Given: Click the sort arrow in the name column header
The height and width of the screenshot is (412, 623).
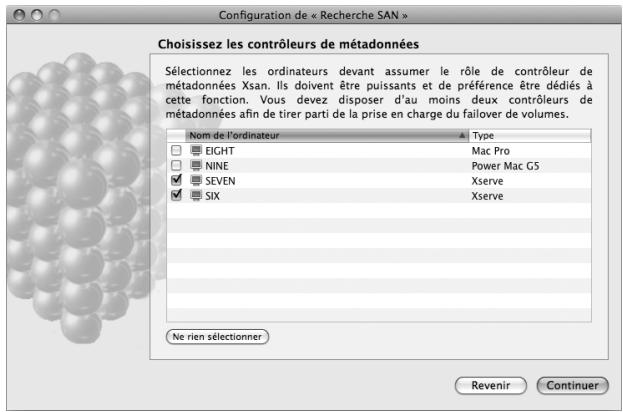Looking at the screenshot, I should pyautogui.click(x=461, y=135).
